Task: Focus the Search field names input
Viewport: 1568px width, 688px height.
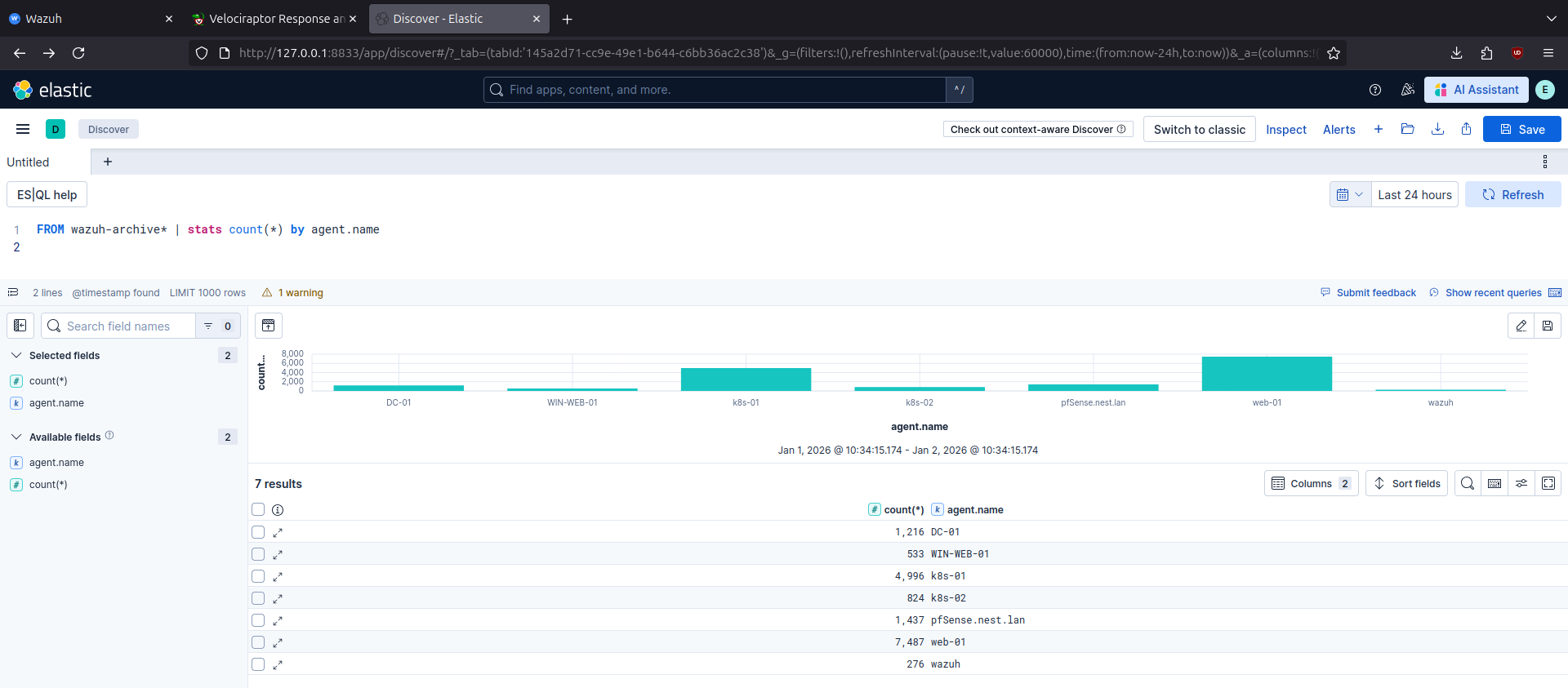Action: [x=119, y=326]
